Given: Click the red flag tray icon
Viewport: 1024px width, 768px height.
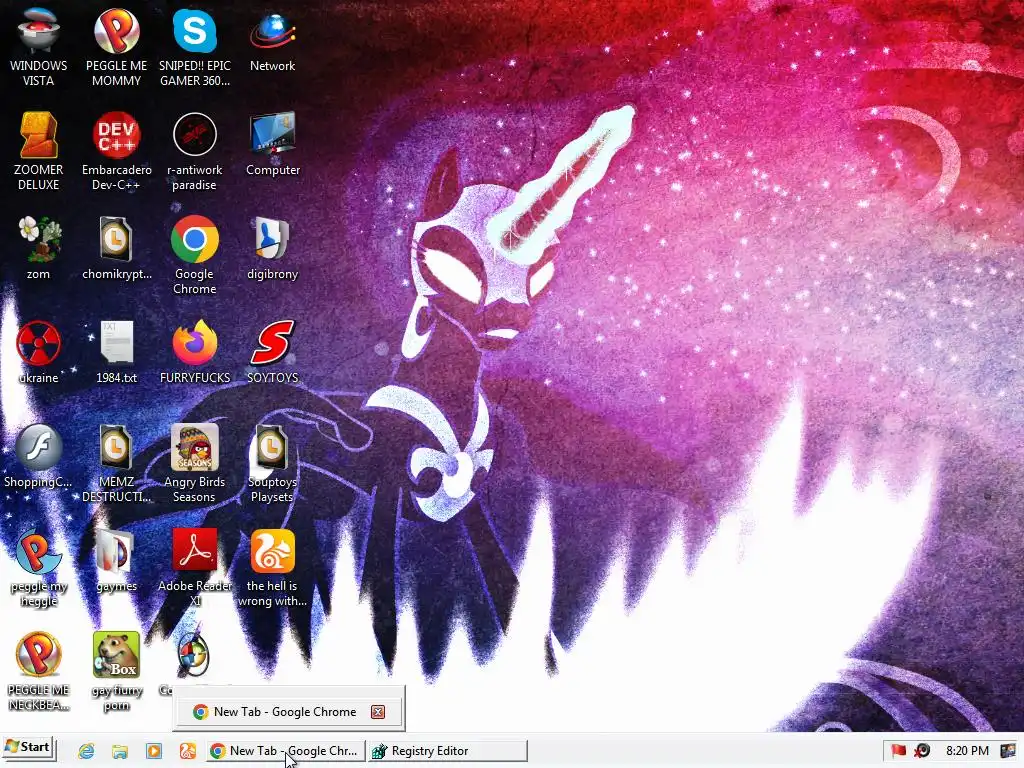Looking at the screenshot, I should click(x=899, y=751).
